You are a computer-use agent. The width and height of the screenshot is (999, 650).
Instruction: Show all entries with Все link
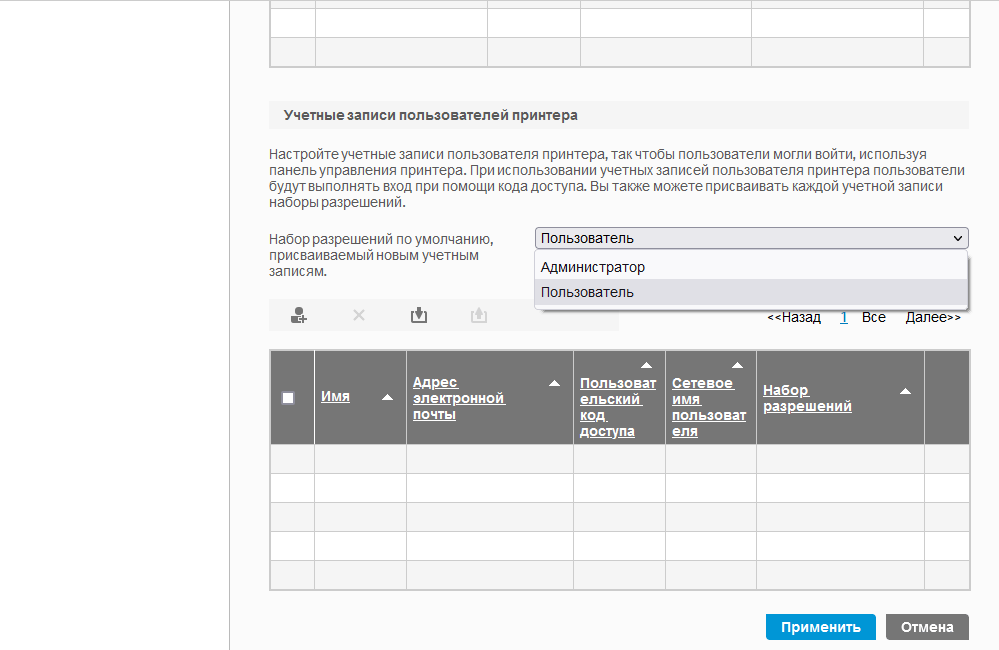click(x=874, y=317)
